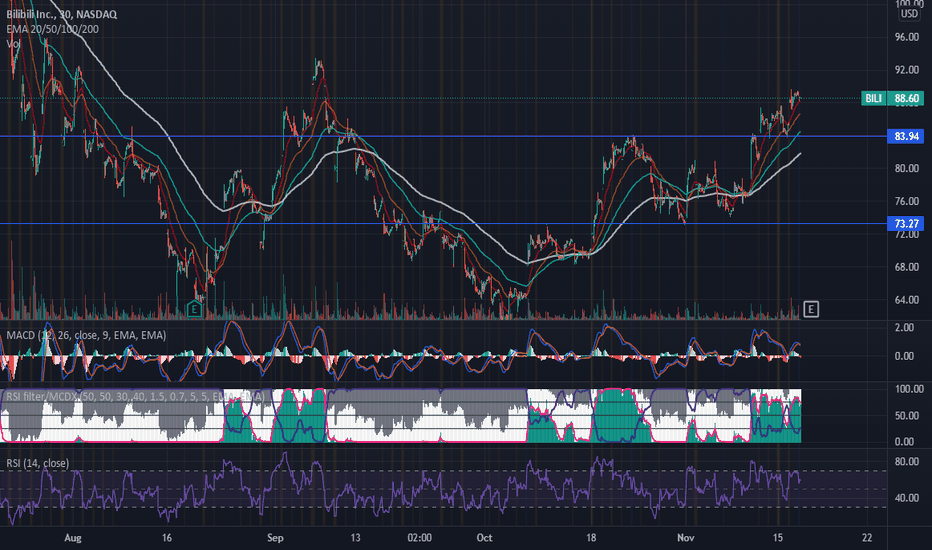932x550 pixels.
Task: Click the 64.00 price scale value
Action: pyautogui.click(x=907, y=300)
